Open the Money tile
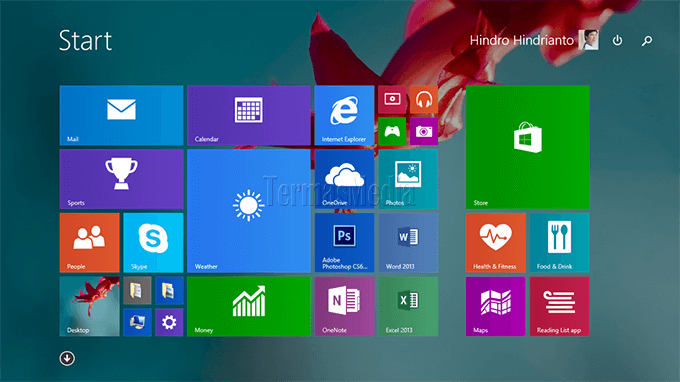The image size is (680, 382). [x=249, y=307]
